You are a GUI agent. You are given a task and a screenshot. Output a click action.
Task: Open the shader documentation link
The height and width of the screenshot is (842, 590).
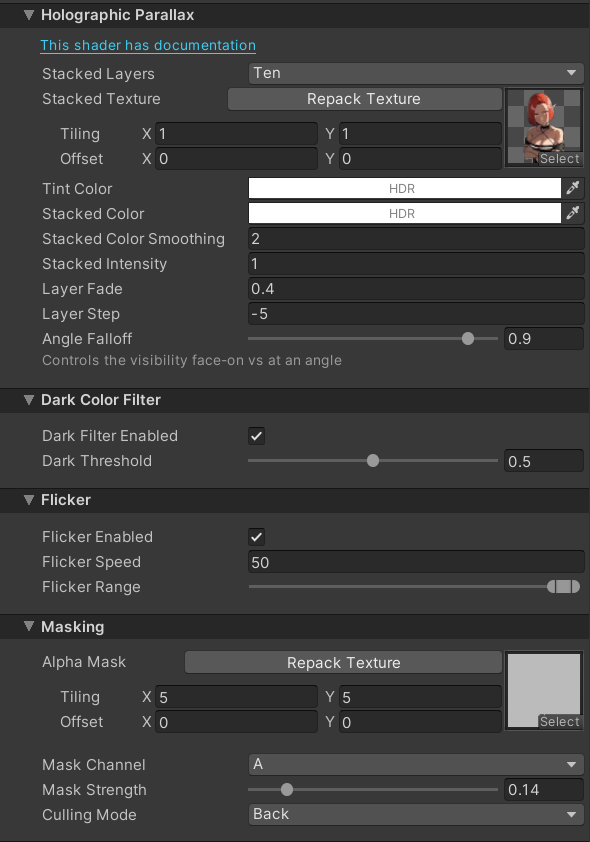[147, 45]
